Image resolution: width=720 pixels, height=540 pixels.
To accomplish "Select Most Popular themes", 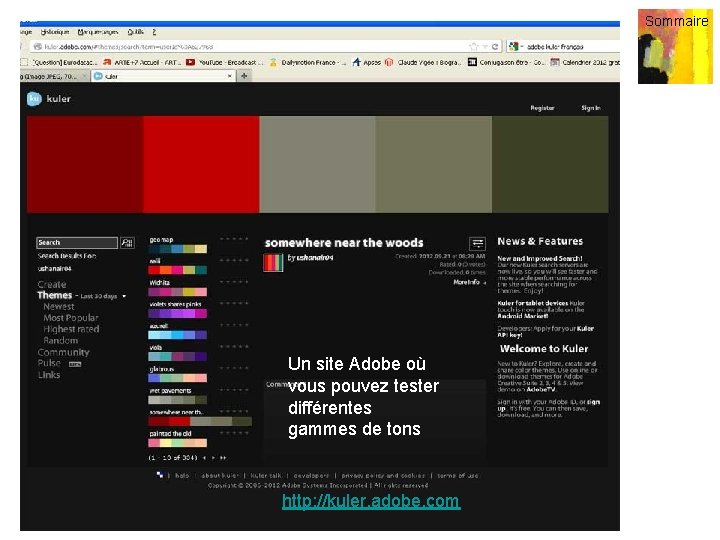I will tap(71, 318).
